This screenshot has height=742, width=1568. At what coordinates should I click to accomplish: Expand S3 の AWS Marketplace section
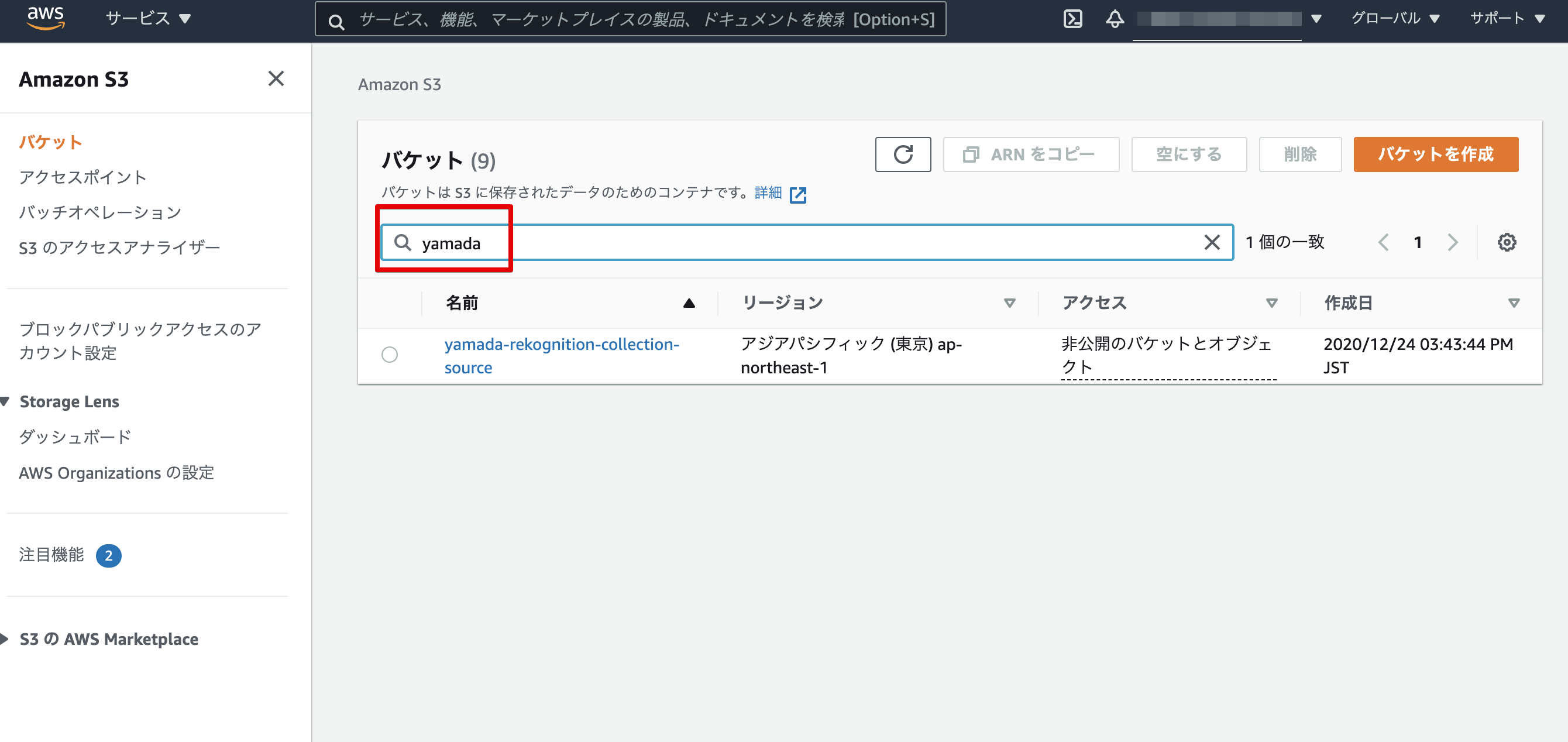coord(4,638)
